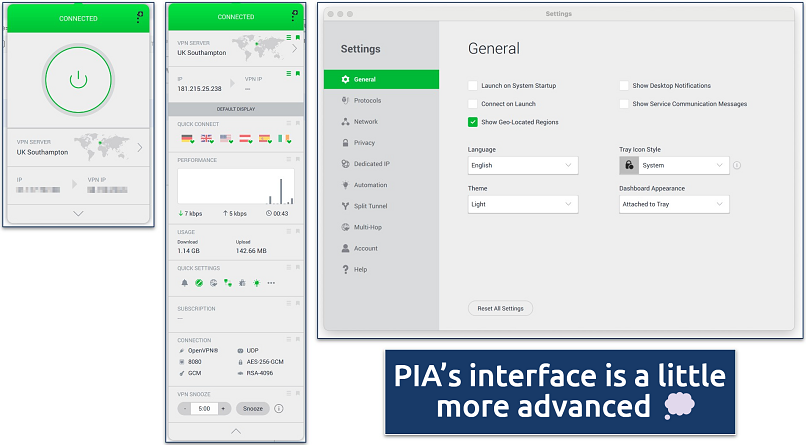This screenshot has width=806, height=445.
Task: Click the 5:00 snooze time field
Action: (205, 409)
